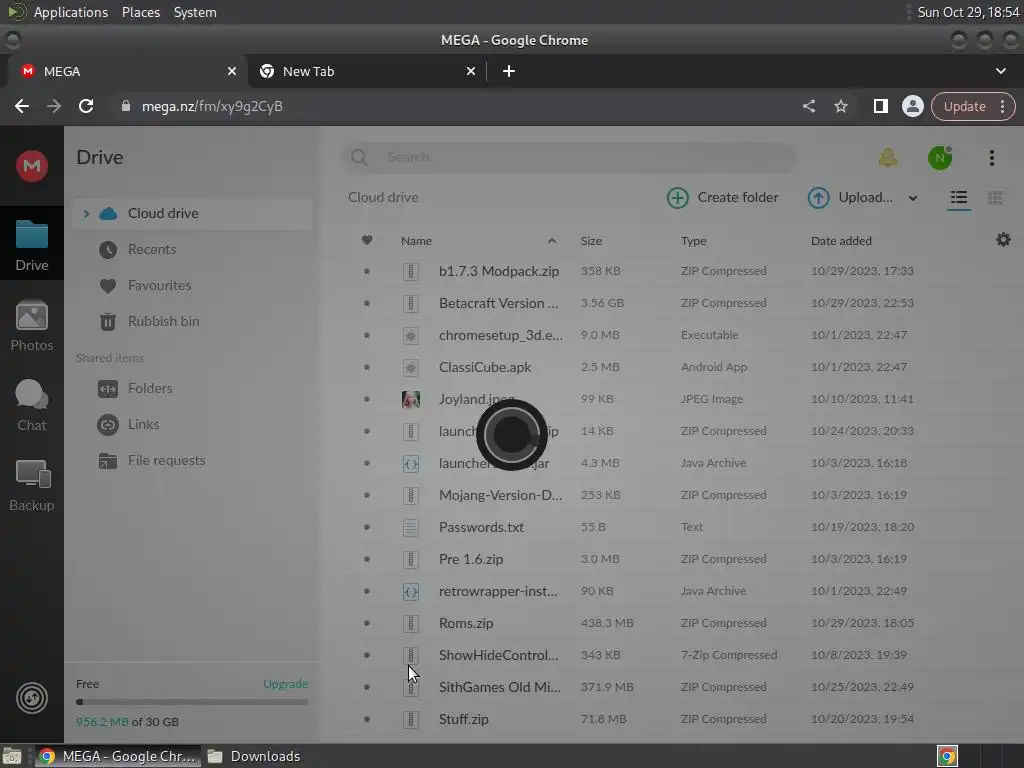Open the tab search dropdown arrow
The image size is (1024, 768).
pyautogui.click(x=1000, y=71)
